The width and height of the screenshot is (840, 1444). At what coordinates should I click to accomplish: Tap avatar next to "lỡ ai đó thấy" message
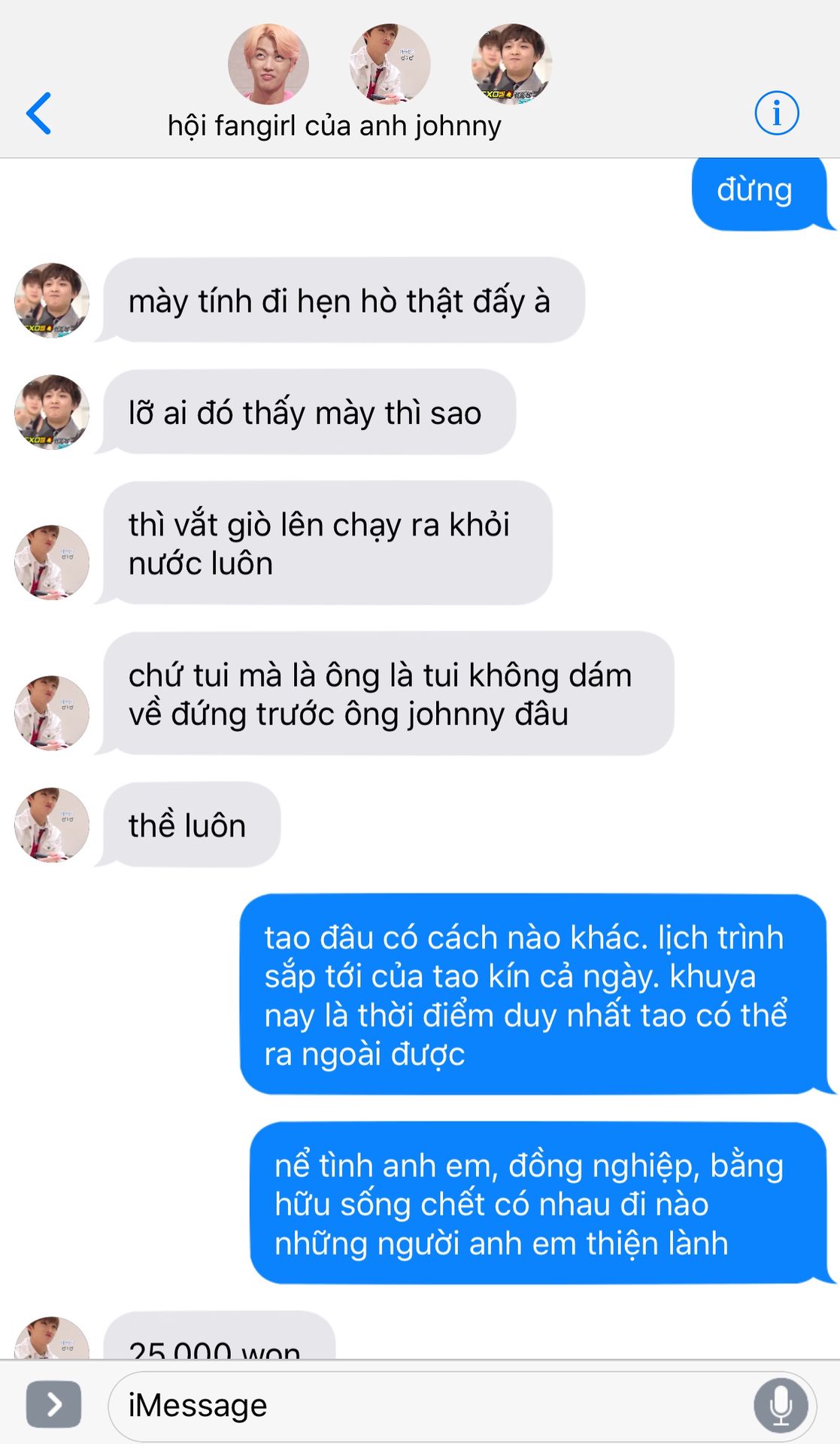(52, 412)
